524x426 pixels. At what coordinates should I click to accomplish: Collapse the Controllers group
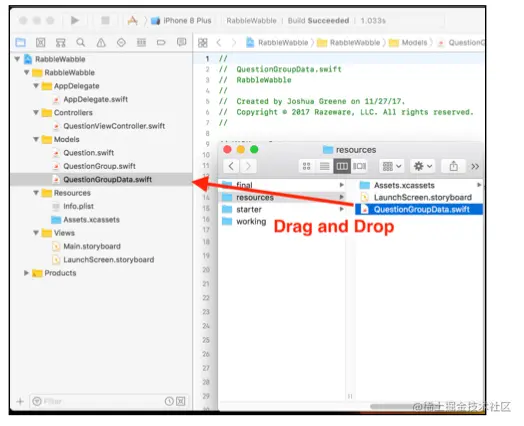click(36, 113)
